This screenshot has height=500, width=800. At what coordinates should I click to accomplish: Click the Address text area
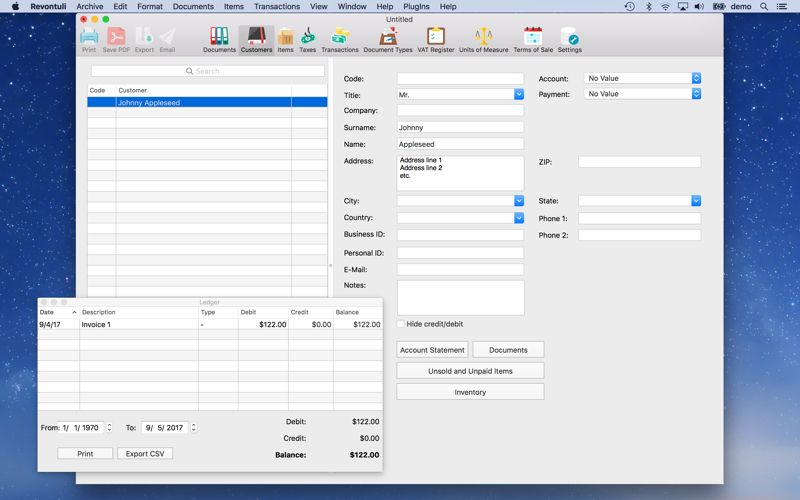point(460,173)
